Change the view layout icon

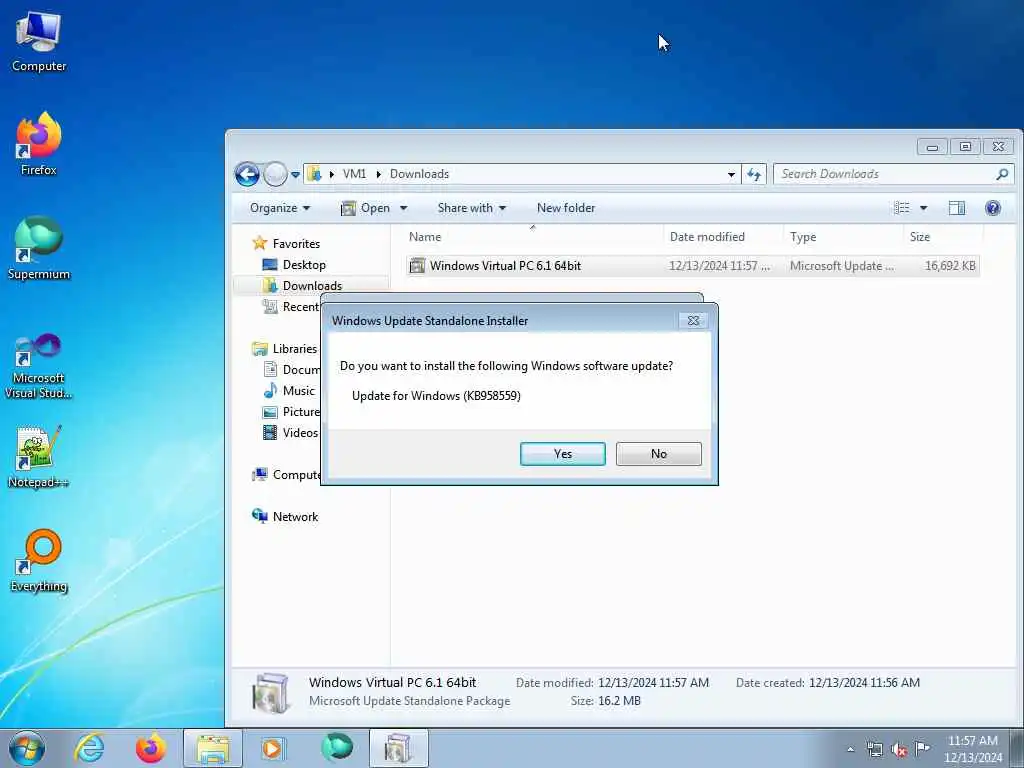[901, 208]
